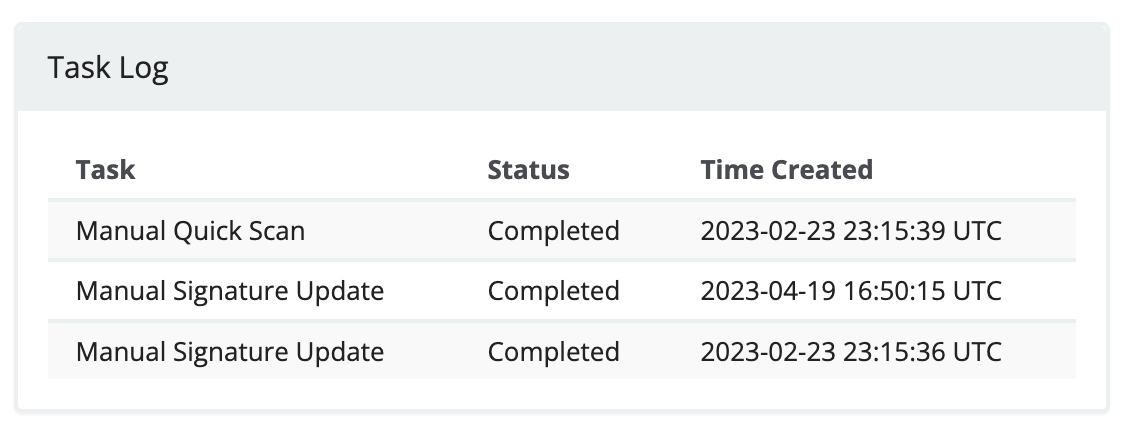Click Manual Signature Update in second row
This screenshot has width=1128, height=430.
(229, 291)
